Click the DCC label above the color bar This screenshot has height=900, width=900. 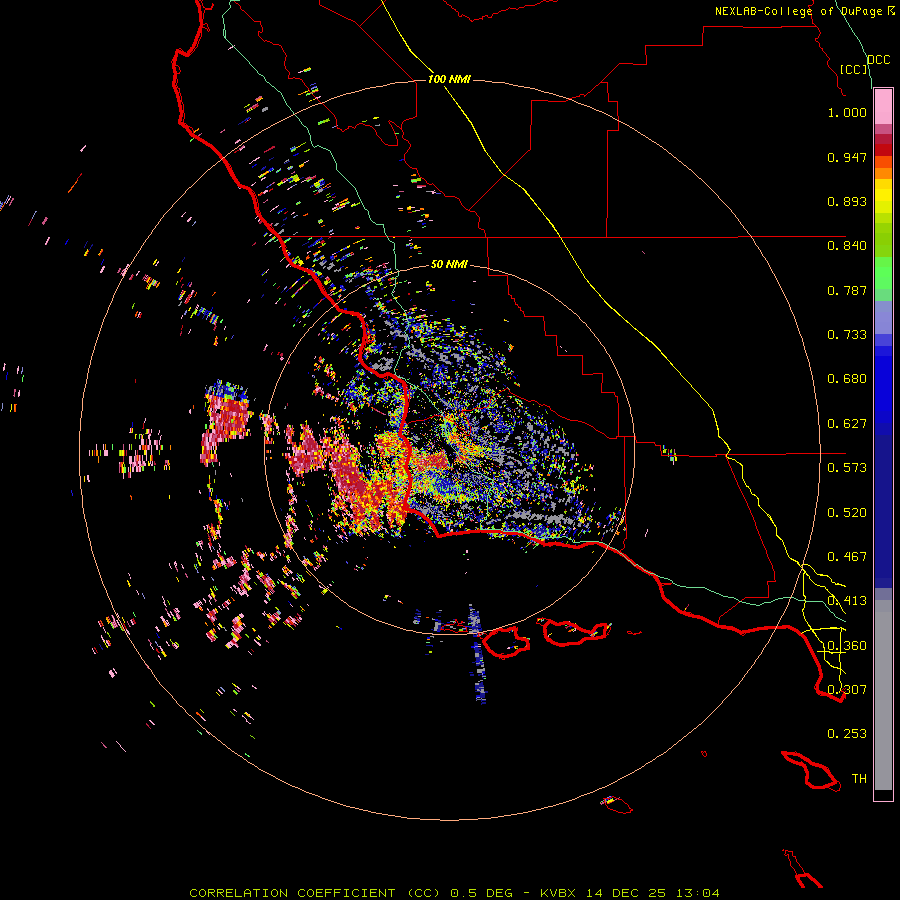tap(879, 60)
